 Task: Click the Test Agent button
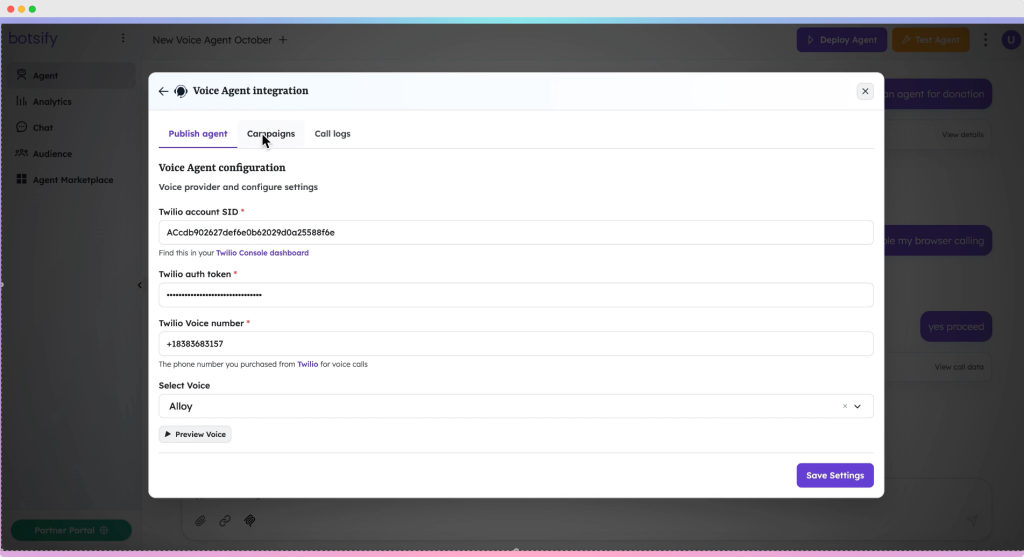[x=931, y=40]
